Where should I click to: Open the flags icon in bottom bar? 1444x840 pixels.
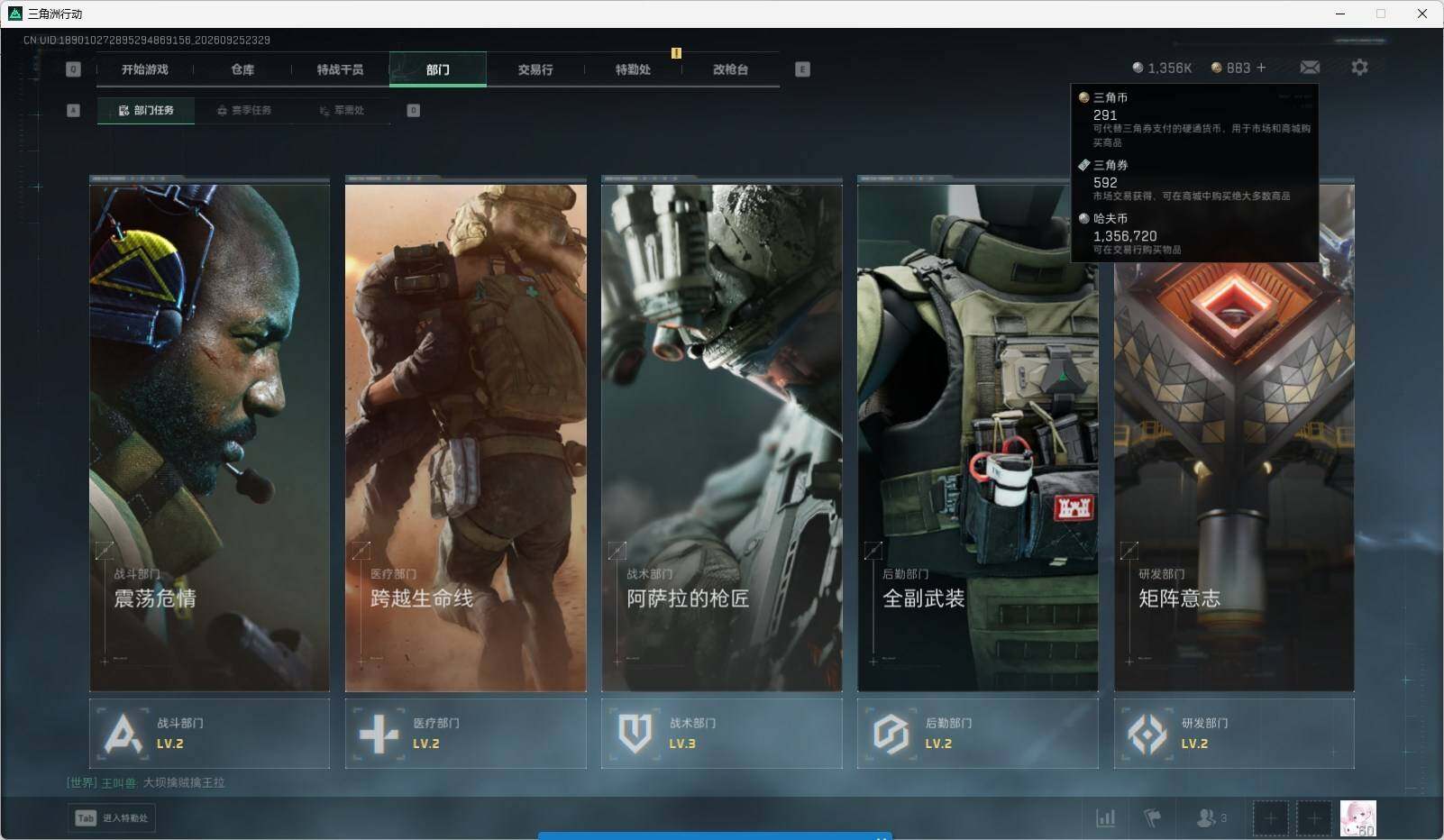pyautogui.click(x=1152, y=817)
